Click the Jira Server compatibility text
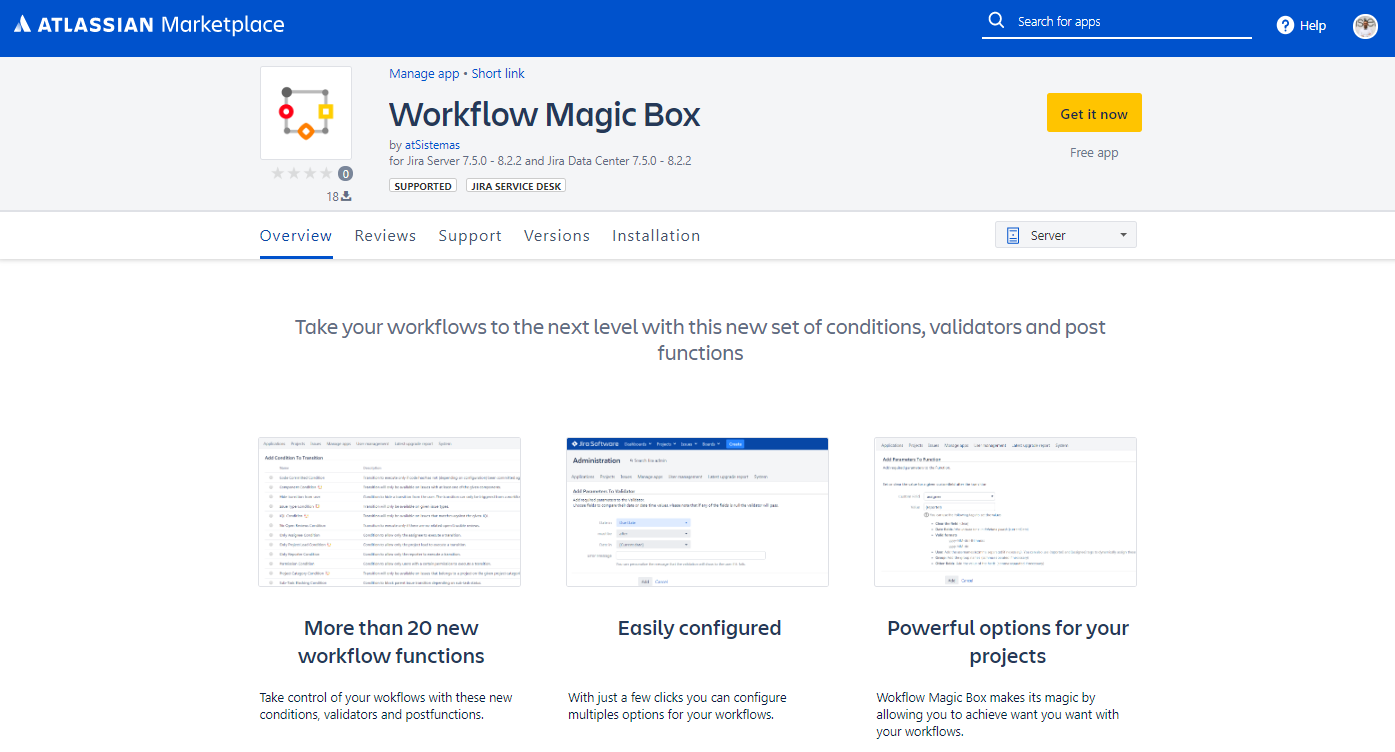This screenshot has width=1395, height=752. (x=540, y=160)
